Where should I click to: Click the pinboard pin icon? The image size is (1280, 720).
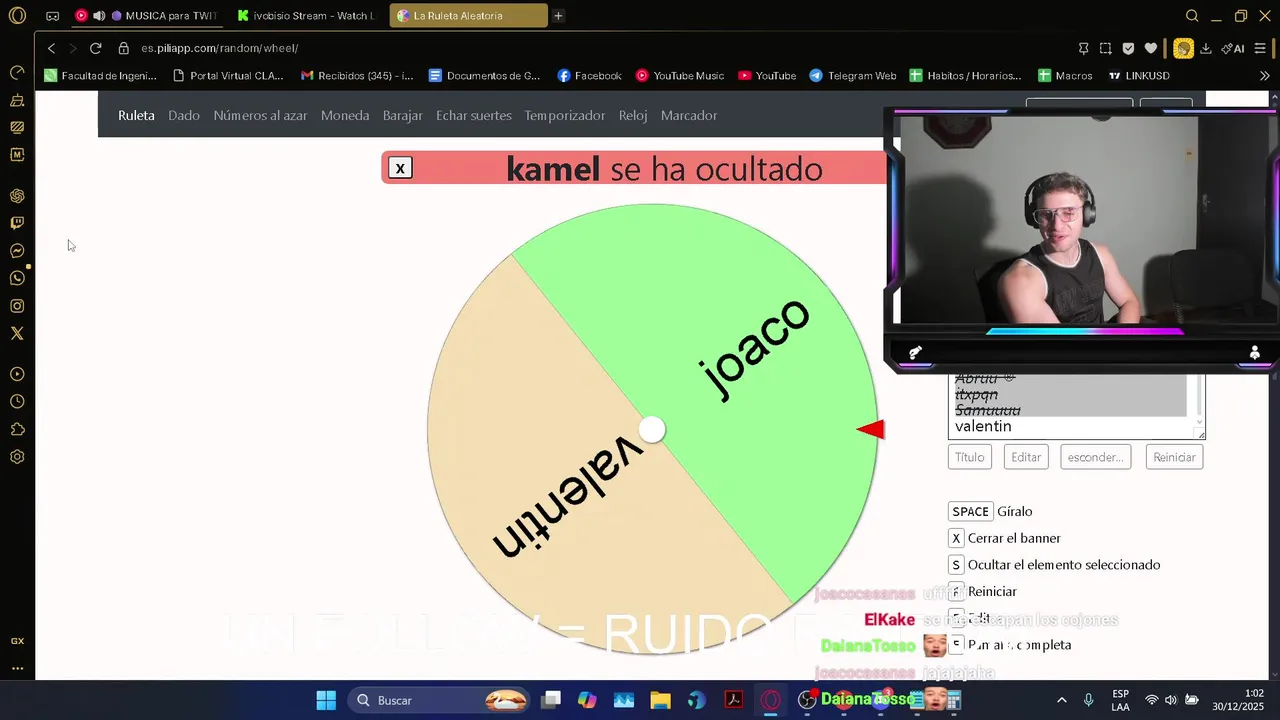[1083, 48]
